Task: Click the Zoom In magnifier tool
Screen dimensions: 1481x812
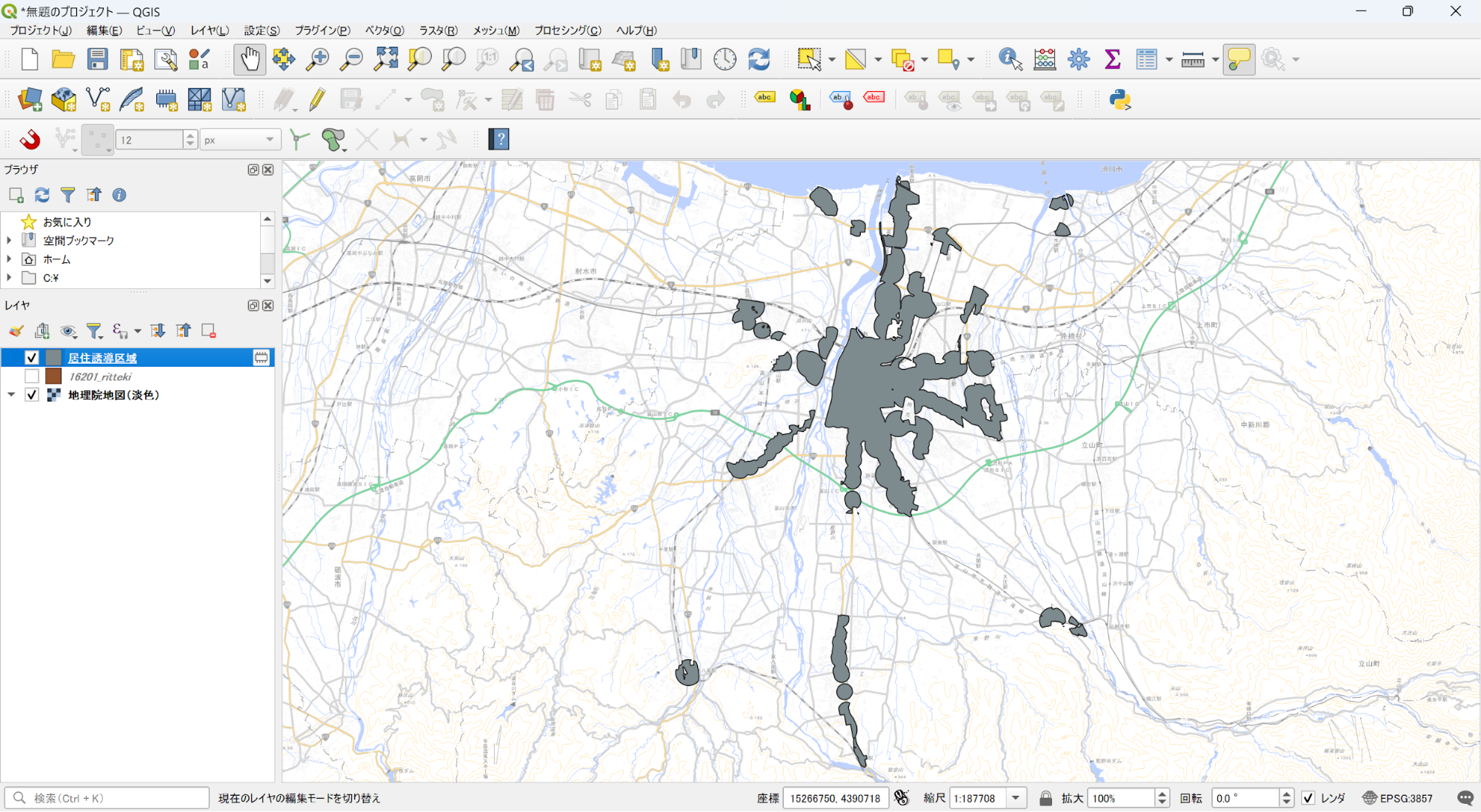Action: [x=318, y=59]
